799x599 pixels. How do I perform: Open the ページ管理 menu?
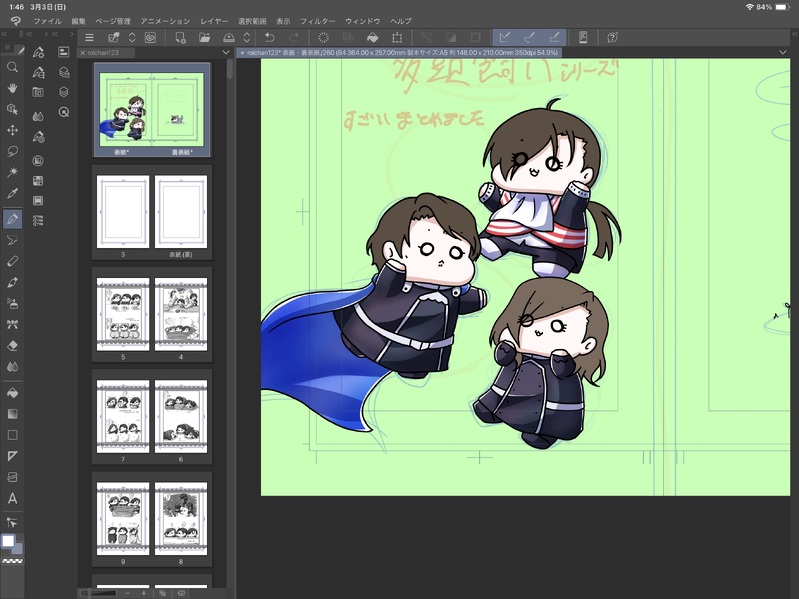113,21
